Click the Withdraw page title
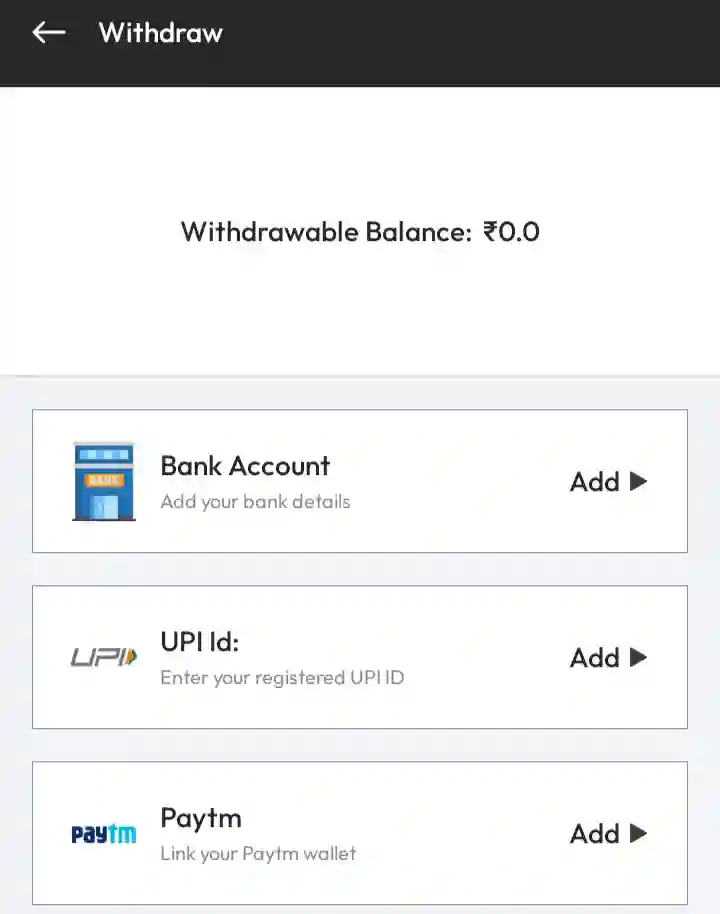This screenshot has width=720, height=914. [x=161, y=33]
